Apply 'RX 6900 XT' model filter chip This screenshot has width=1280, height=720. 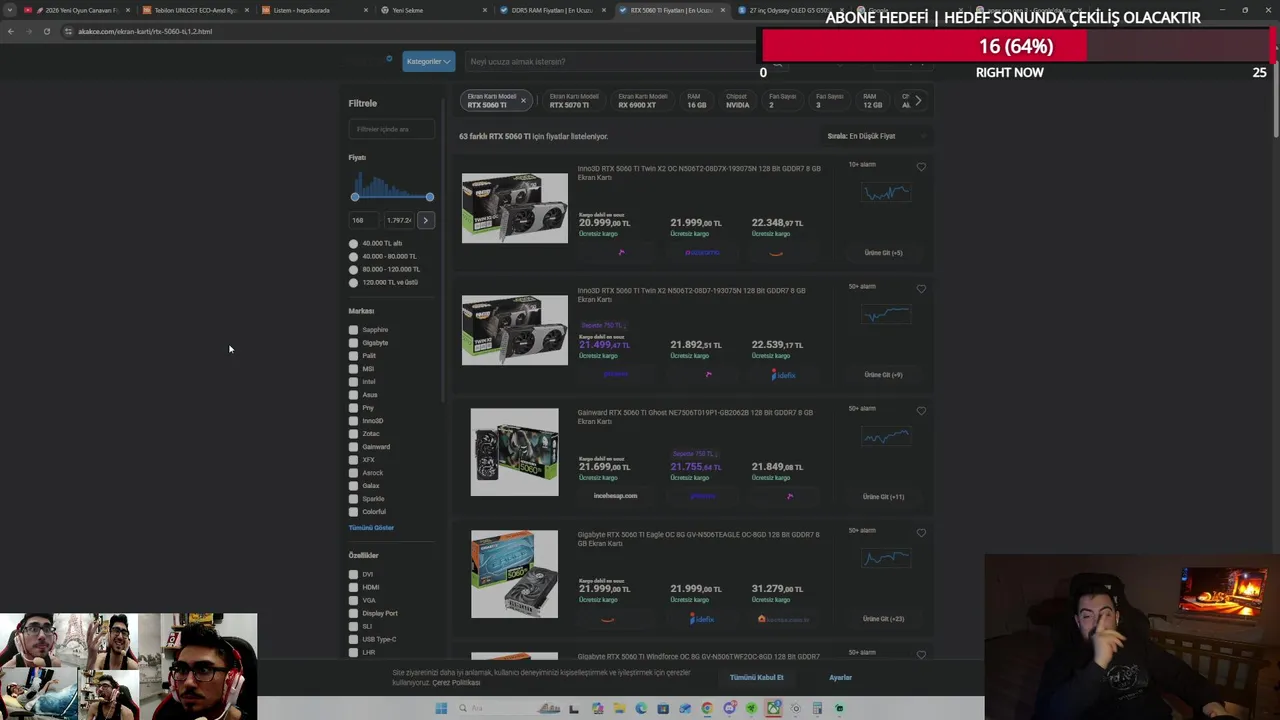coord(643,100)
